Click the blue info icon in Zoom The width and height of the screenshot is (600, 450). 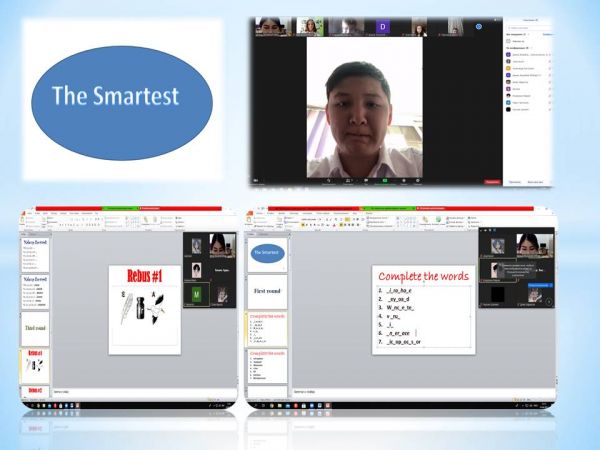click(x=479, y=26)
